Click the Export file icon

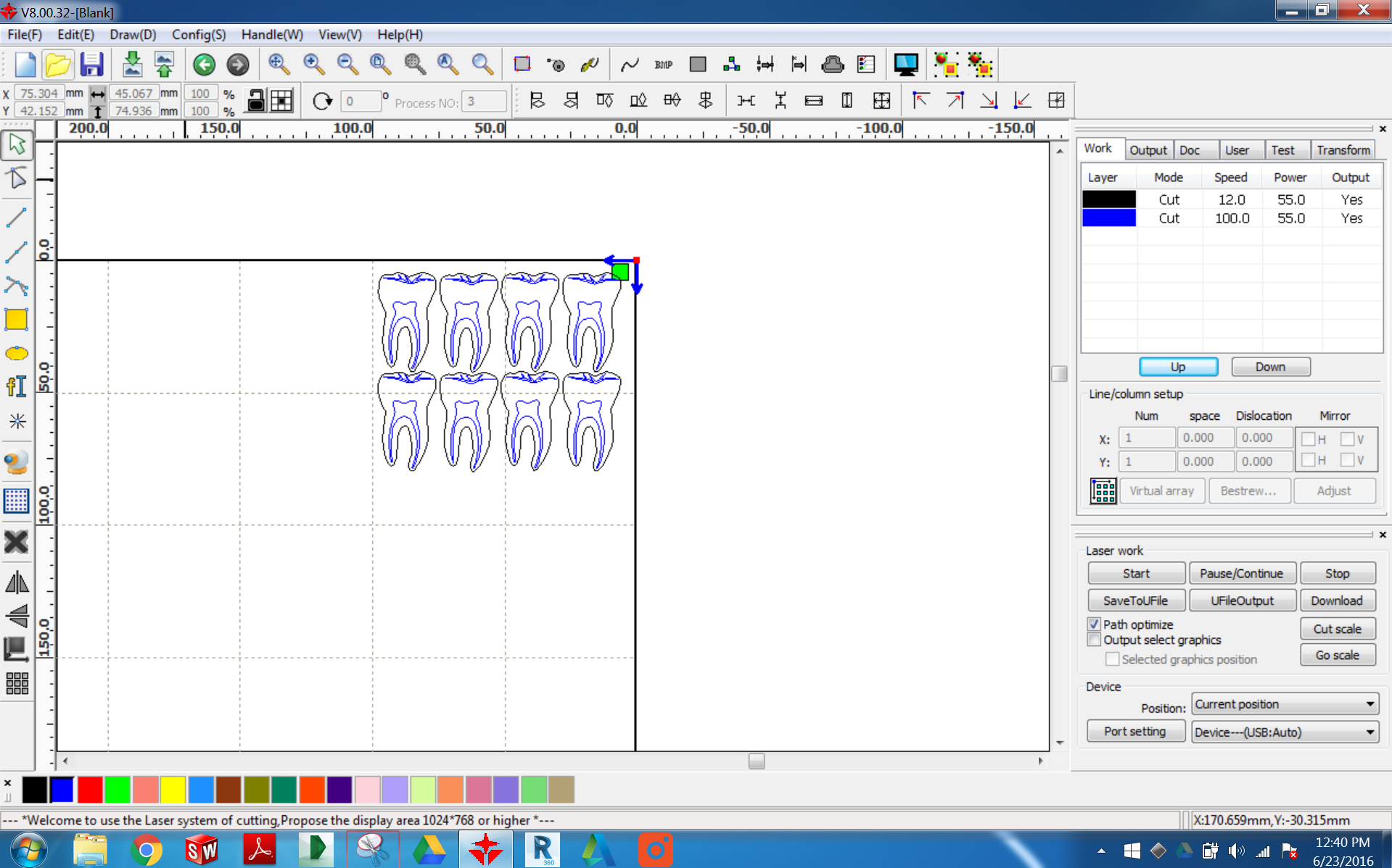point(165,65)
